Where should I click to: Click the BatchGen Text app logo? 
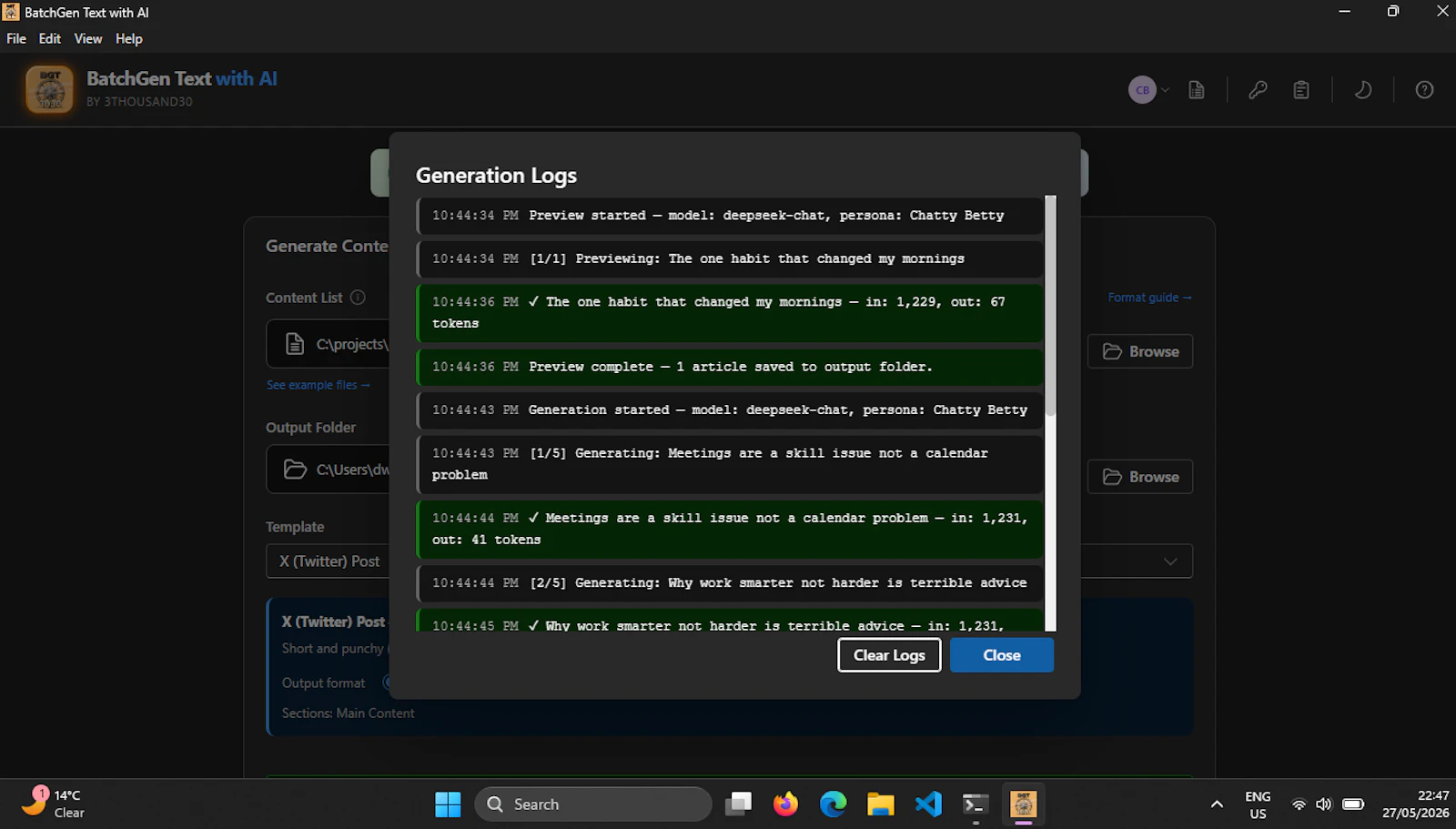(49, 89)
